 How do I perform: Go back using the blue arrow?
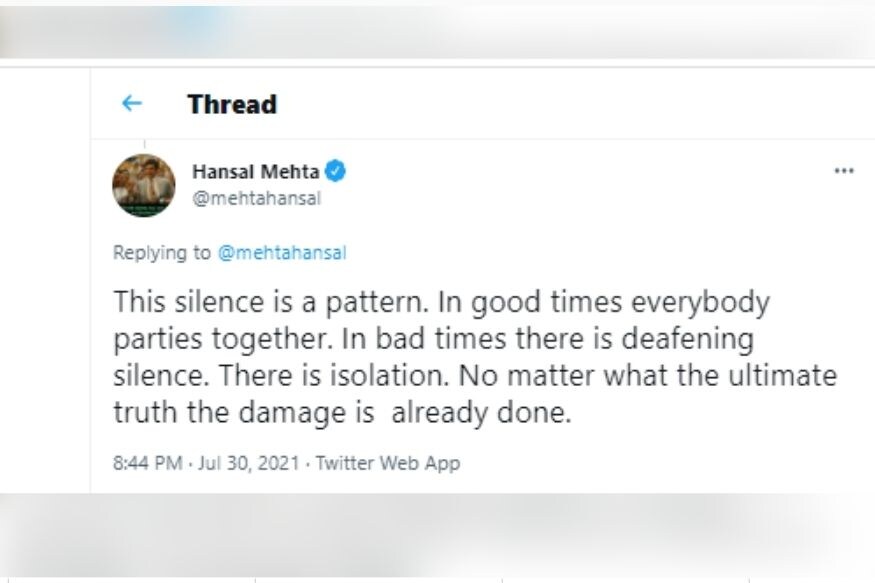[131, 104]
